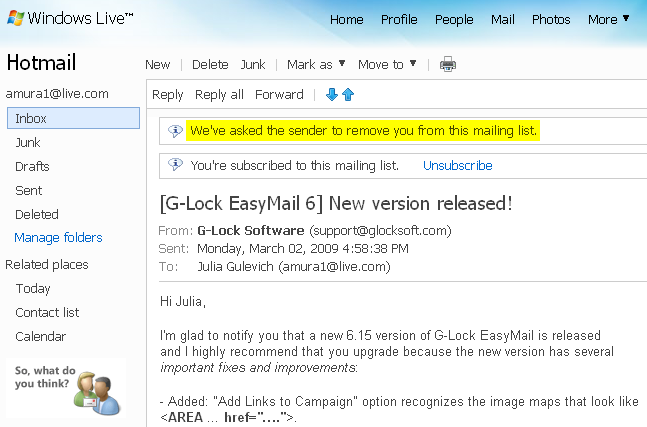Go to next message with down arrow
This screenshot has width=647, height=427.
pos(332,94)
